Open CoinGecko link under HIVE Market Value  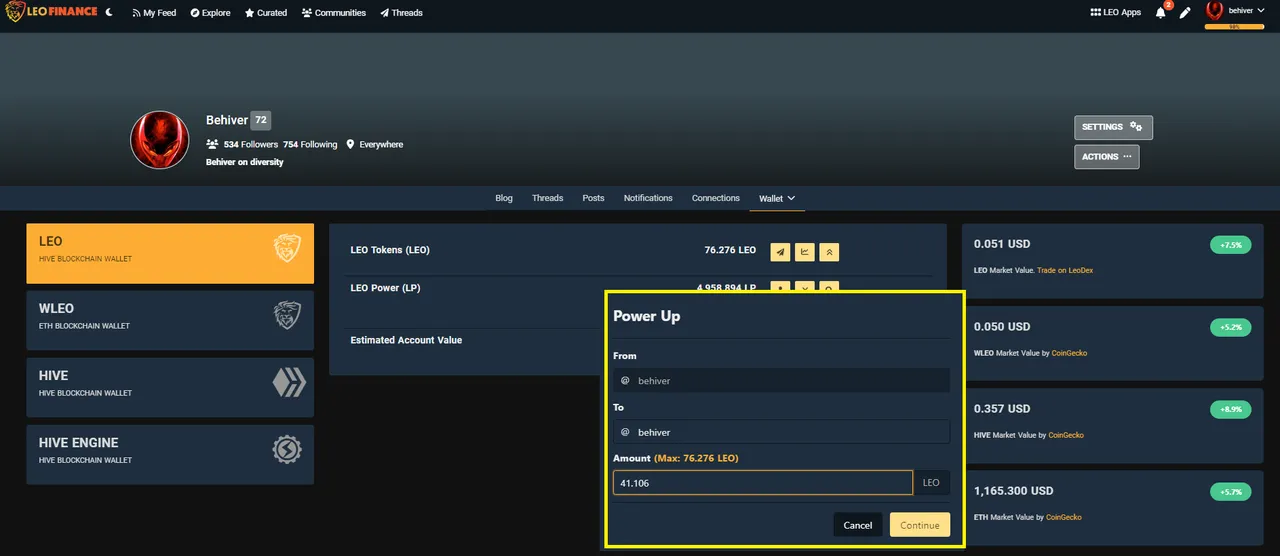tap(1066, 435)
